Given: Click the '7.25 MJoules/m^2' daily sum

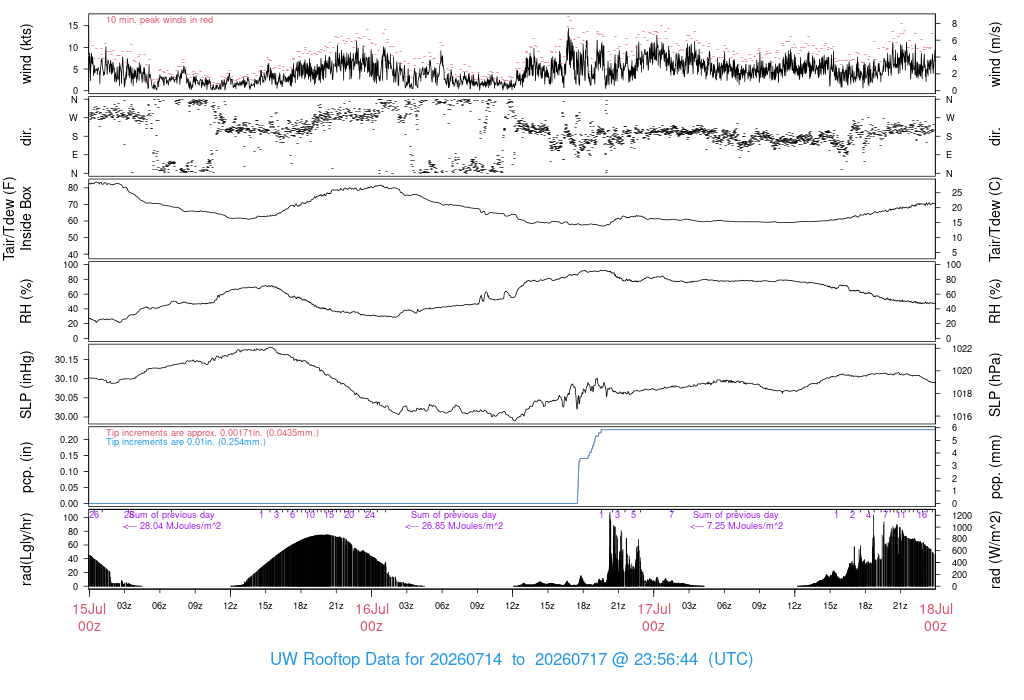Looking at the screenshot, I should [x=745, y=526].
